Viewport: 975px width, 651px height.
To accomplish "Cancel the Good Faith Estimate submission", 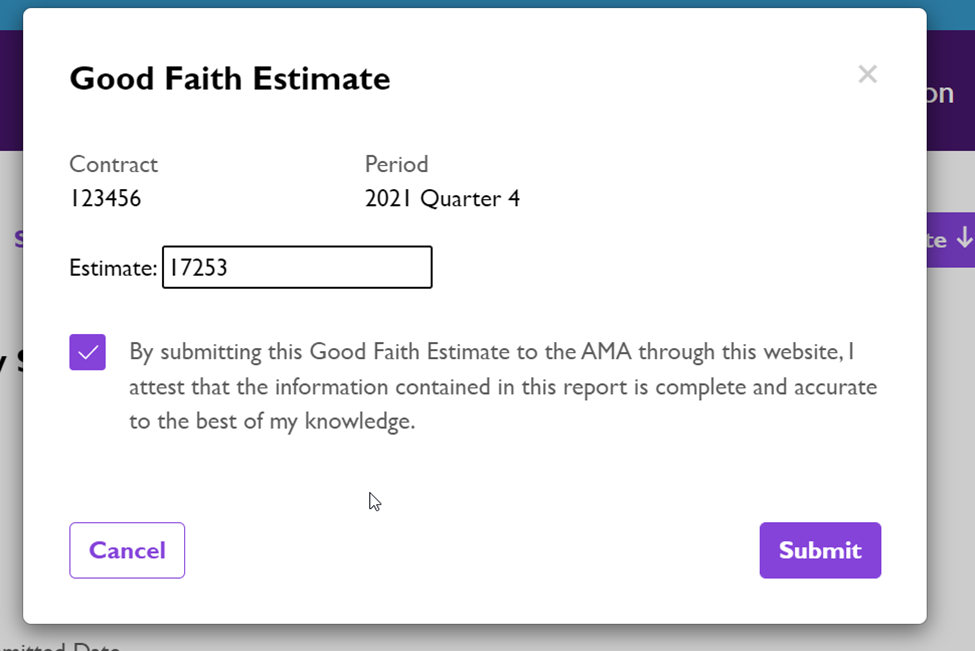I will pyautogui.click(x=127, y=550).
